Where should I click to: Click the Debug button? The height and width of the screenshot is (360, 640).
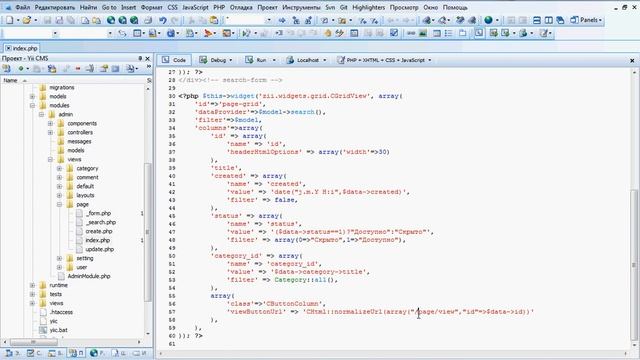pos(213,60)
